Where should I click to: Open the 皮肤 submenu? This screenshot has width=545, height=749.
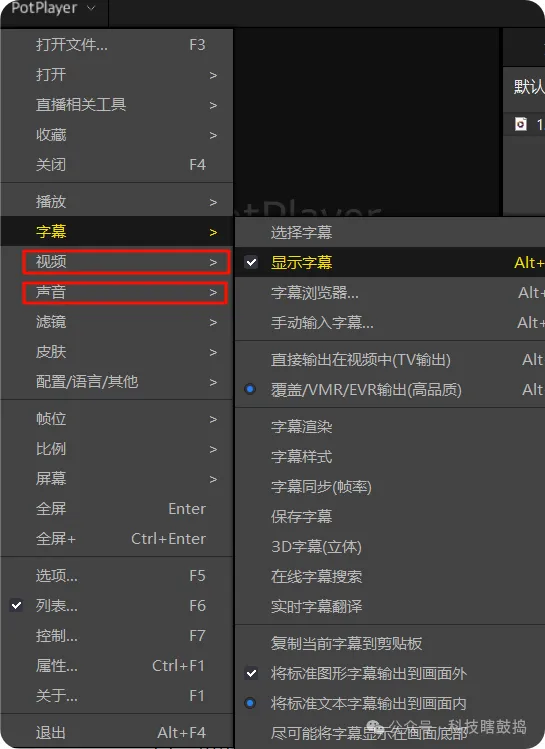coord(117,352)
